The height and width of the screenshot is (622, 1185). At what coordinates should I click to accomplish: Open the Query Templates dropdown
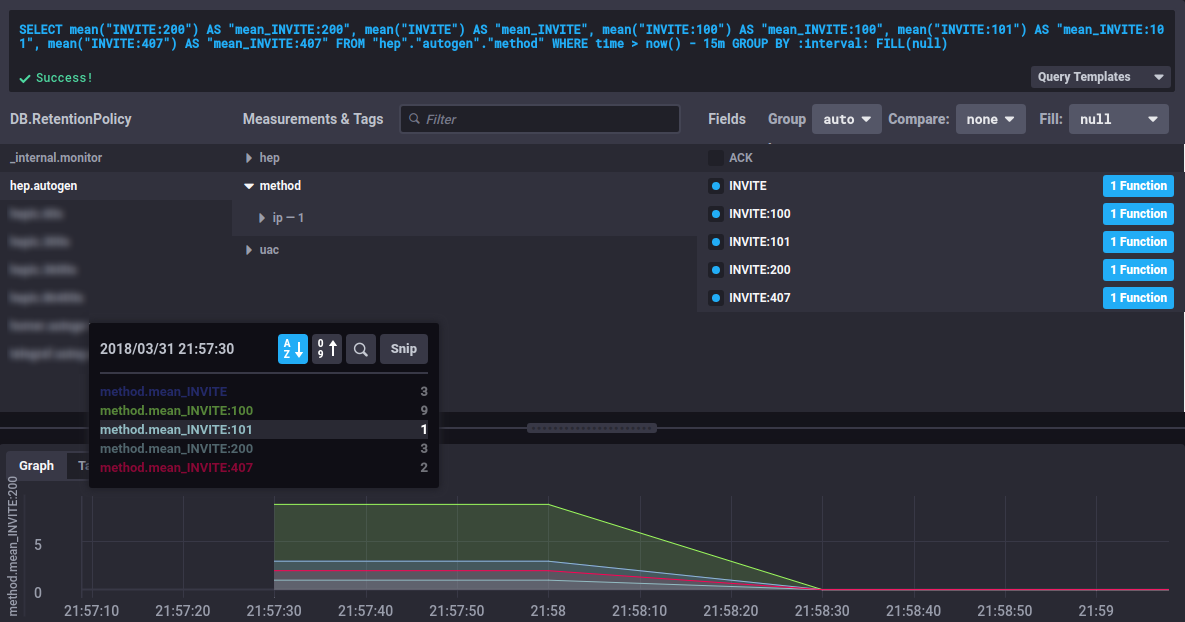click(1100, 77)
